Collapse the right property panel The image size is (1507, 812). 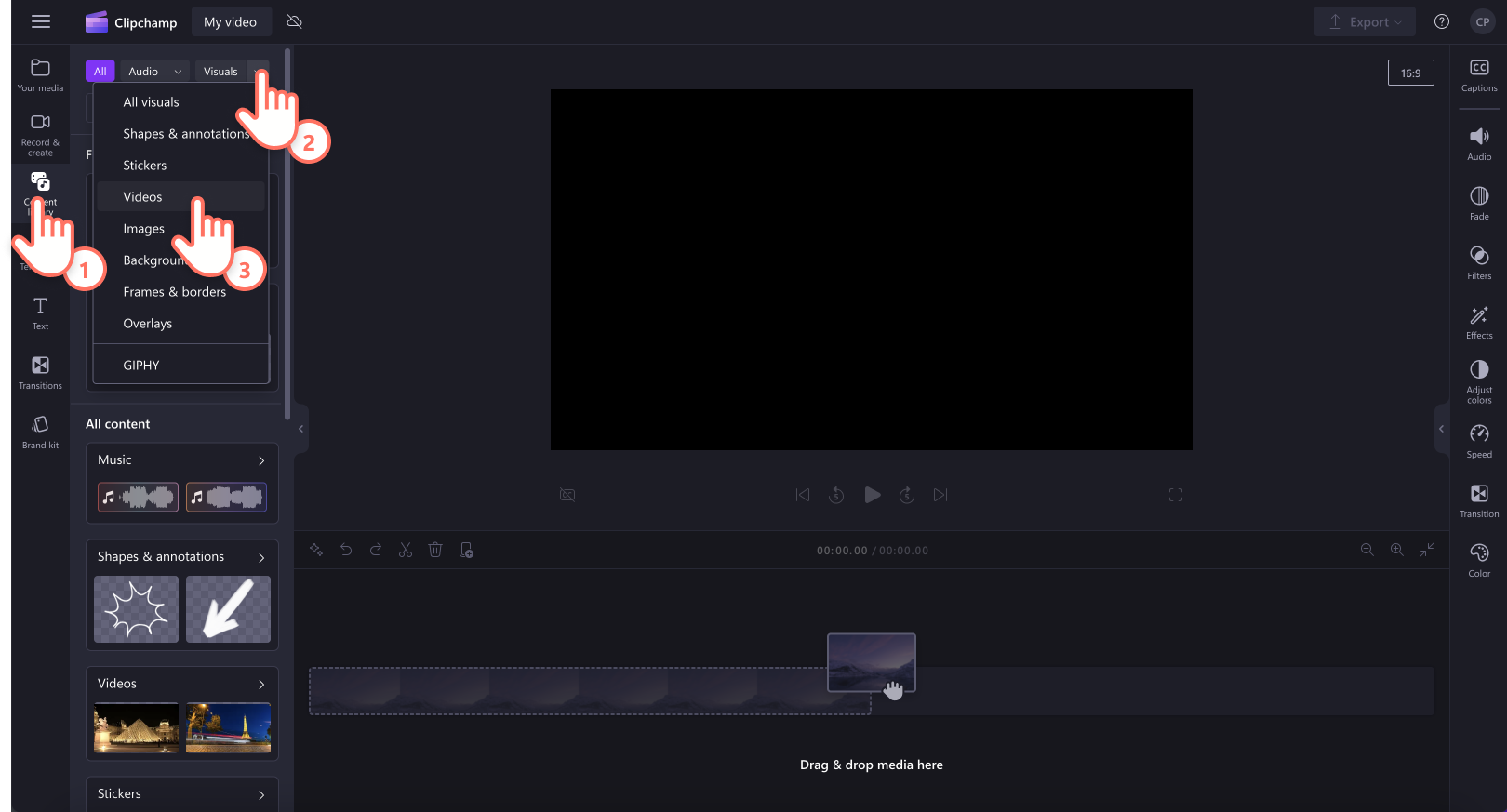(1442, 429)
